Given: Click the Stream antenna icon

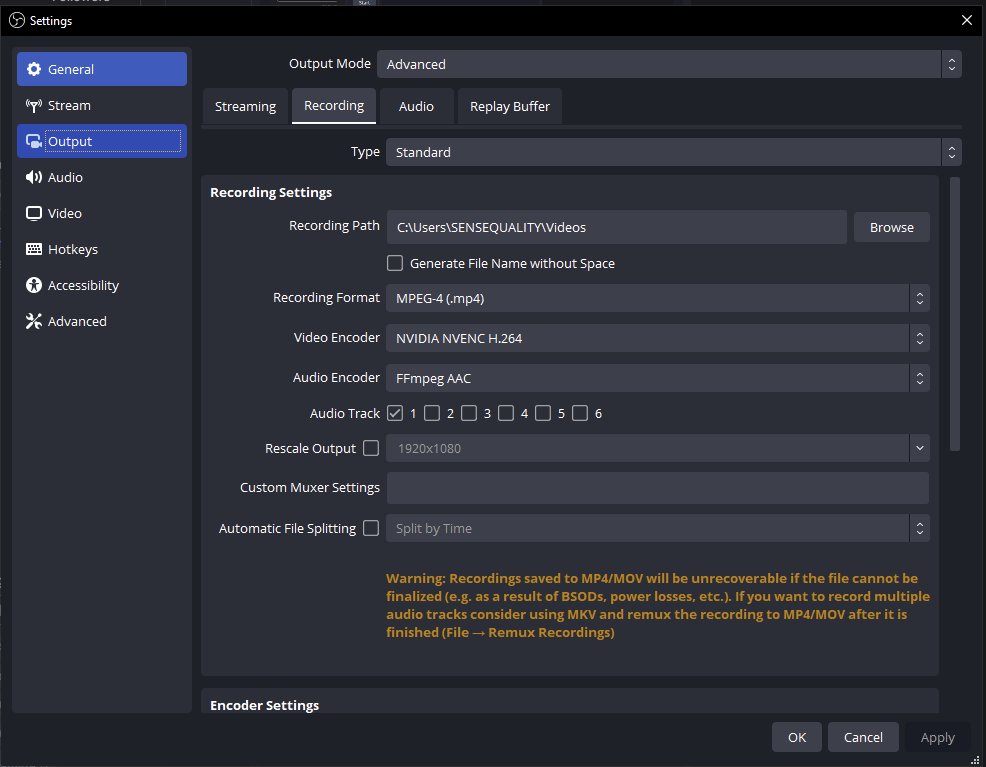Looking at the screenshot, I should coord(34,105).
